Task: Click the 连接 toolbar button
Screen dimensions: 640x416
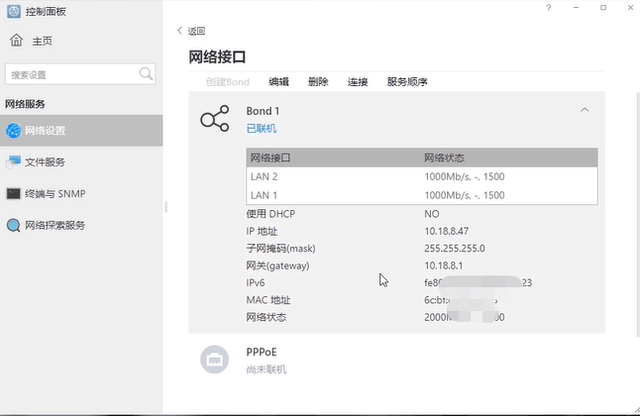Action: tap(358, 82)
